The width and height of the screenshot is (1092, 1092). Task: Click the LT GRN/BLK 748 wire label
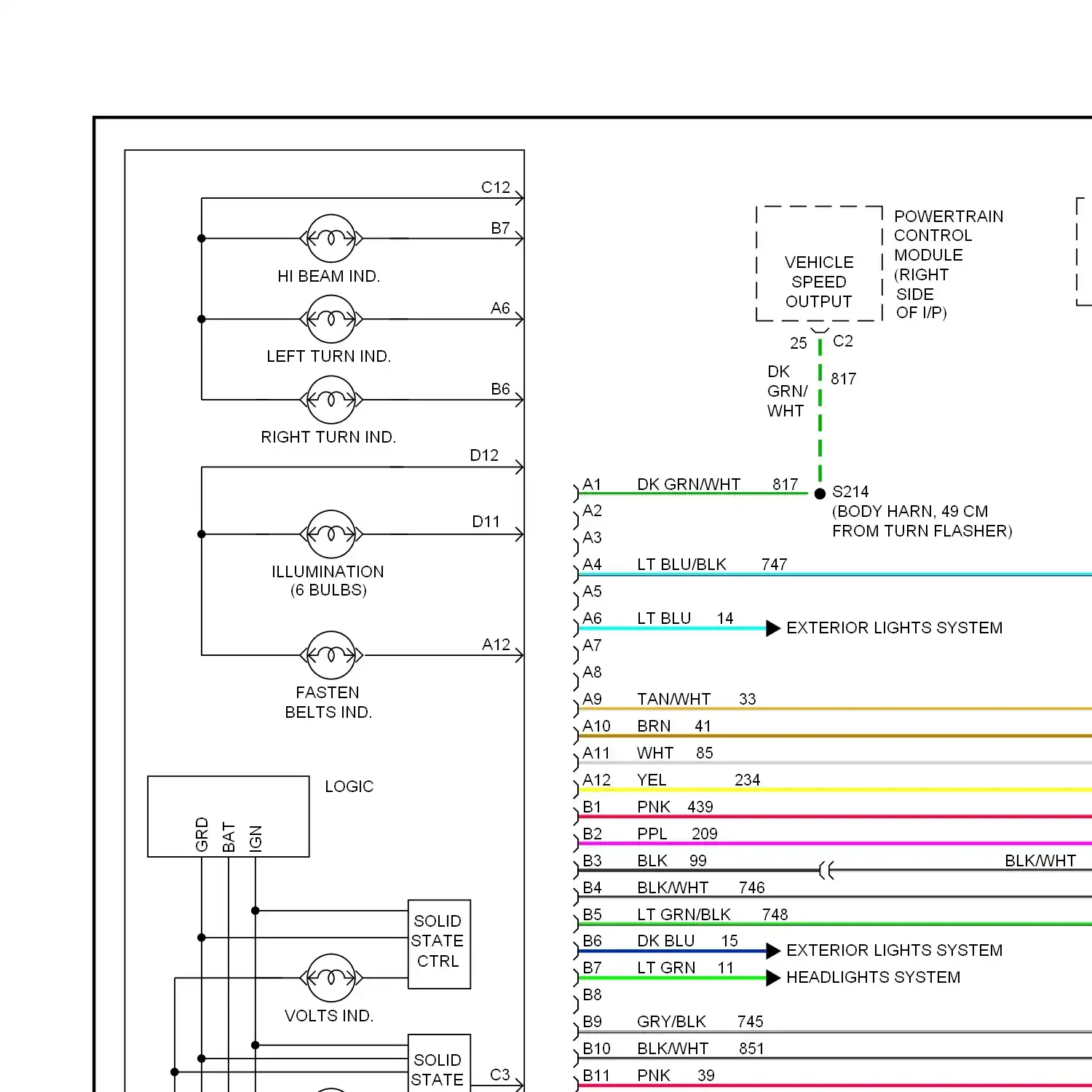[x=713, y=915]
